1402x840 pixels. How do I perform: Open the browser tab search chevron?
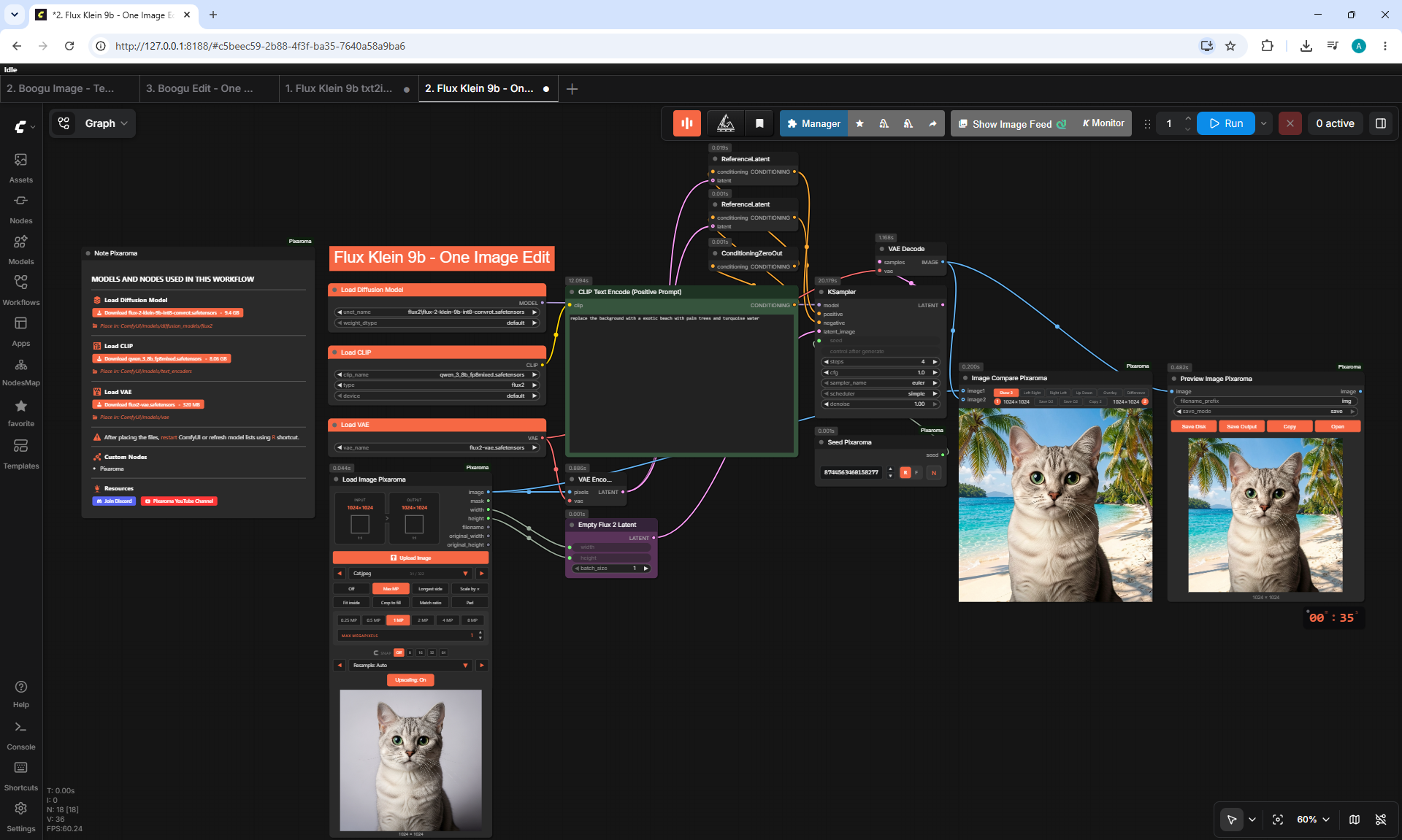click(x=15, y=15)
